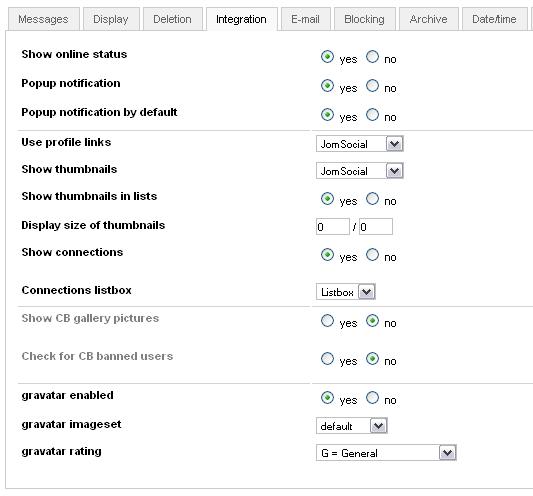
Task: Open the Display tab
Action: click(x=111, y=19)
